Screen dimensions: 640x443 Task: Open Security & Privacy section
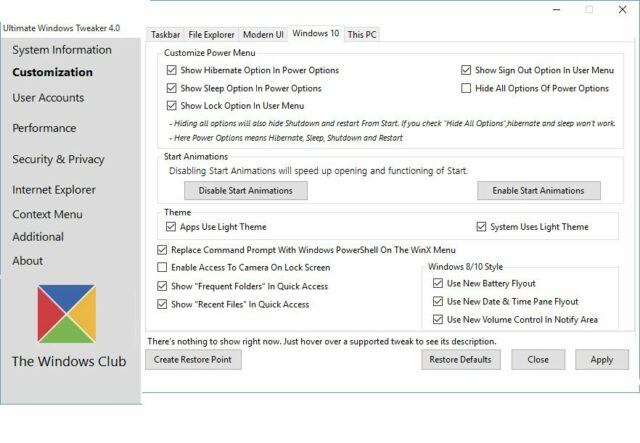click(58, 159)
